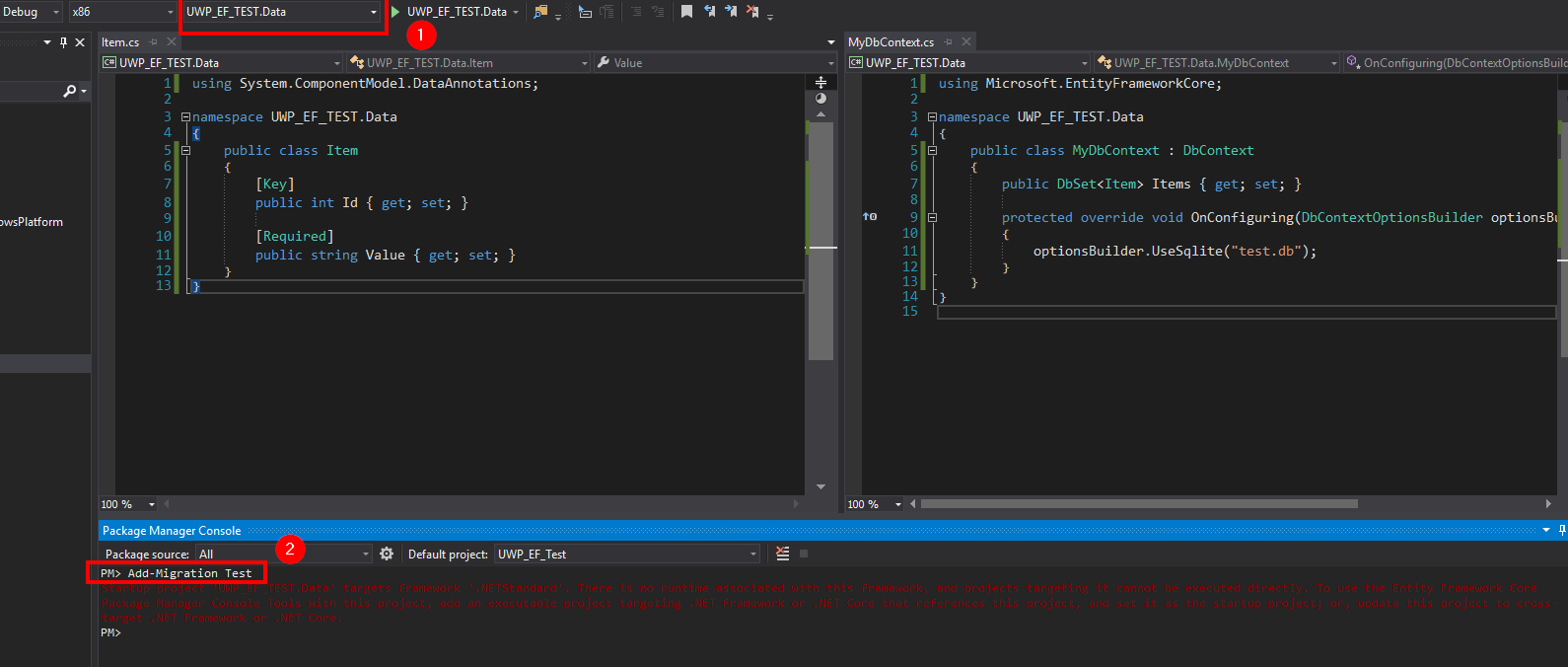Screen dimensions: 1568x667
Task: Clear the Package Manager Console
Action: [x=783, y=554]
